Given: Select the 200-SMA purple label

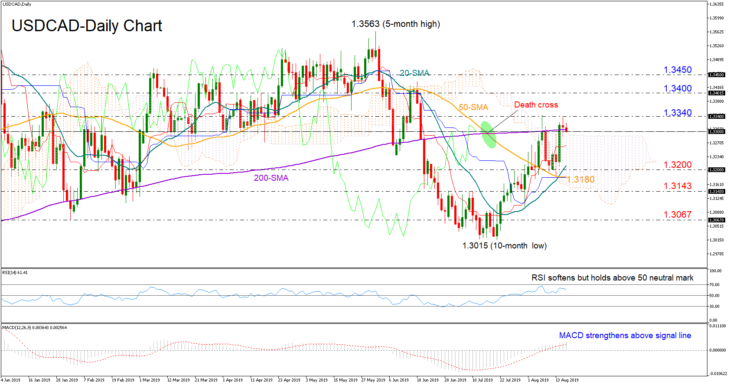Looking at the screenshot, I should (x=271, y=178).
